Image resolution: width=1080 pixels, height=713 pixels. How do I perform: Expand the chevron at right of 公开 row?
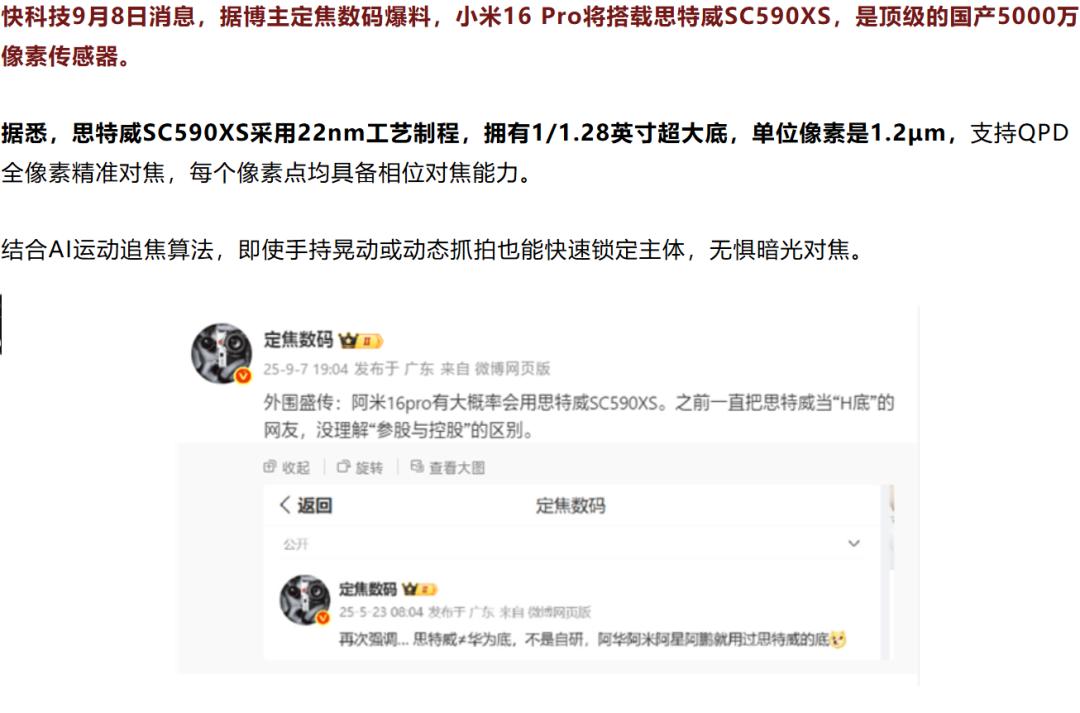point(854,544)
